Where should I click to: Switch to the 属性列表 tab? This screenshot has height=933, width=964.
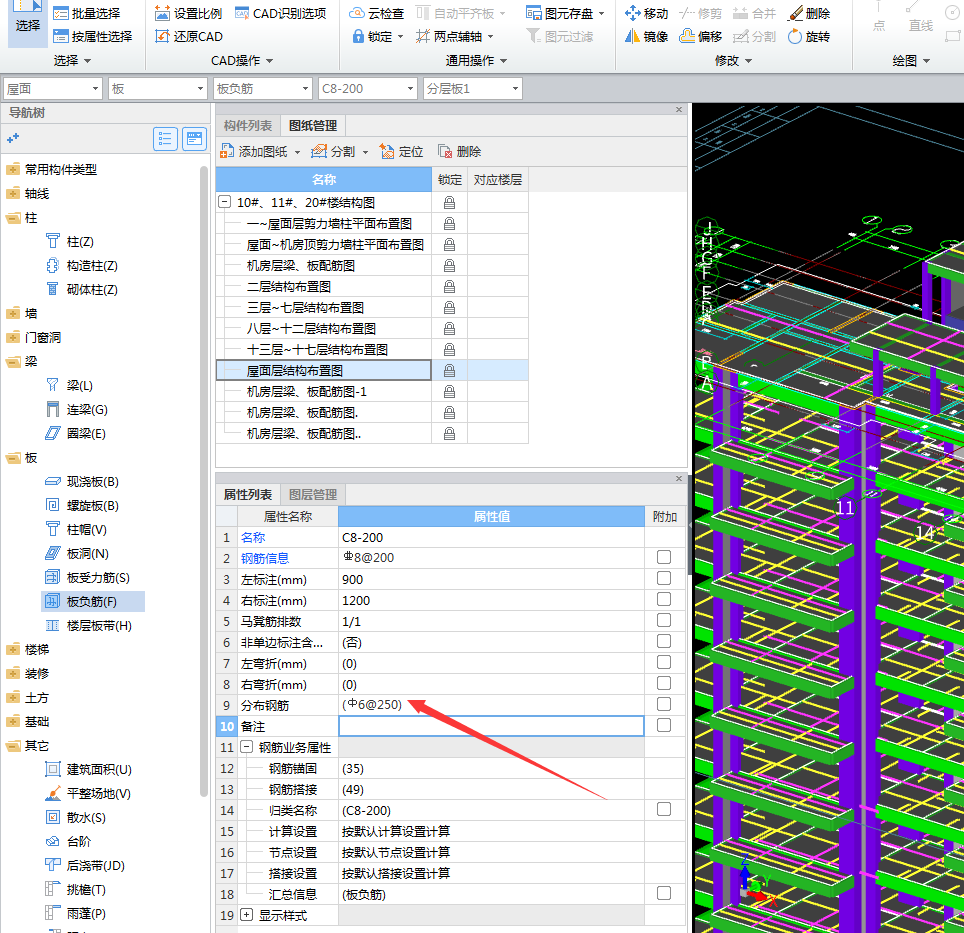click(x=248, y=495)
